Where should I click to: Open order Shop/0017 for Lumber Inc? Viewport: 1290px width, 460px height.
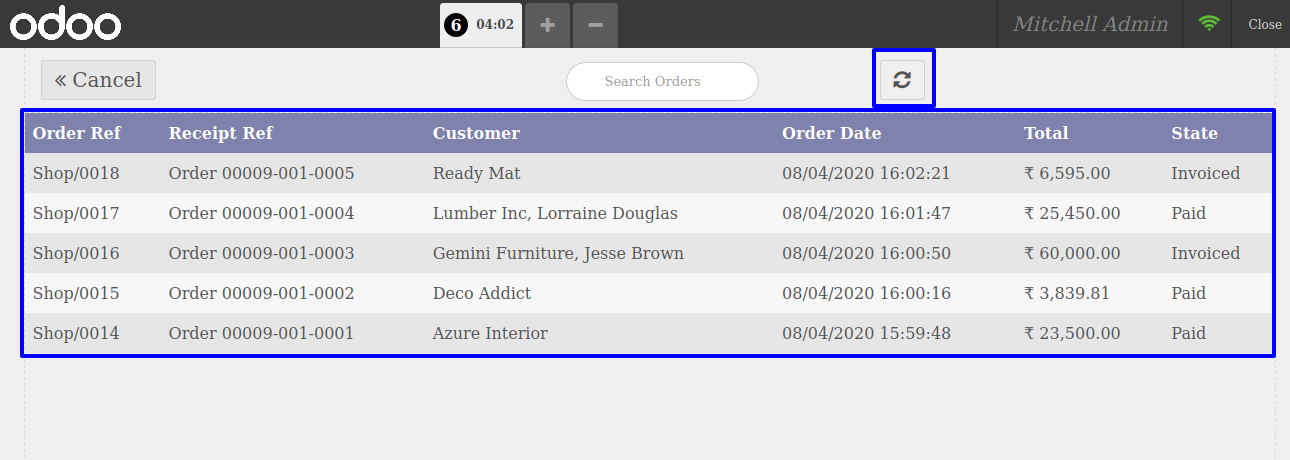pos(648,213)
